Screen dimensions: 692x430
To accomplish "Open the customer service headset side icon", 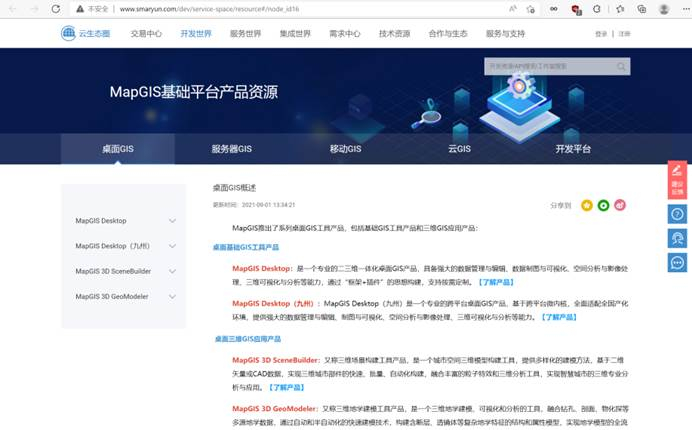I will (677, 238).
